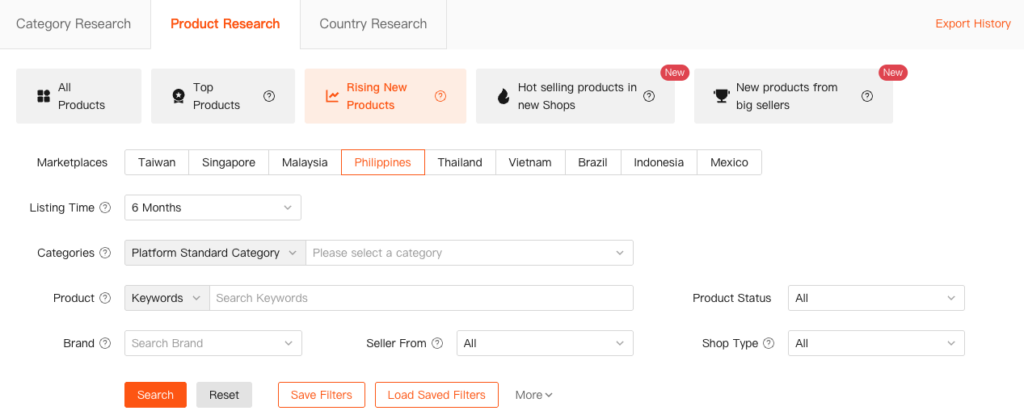
Task: Open the Country Research tab
Action: pyautogui.click(x=373, y=24)
